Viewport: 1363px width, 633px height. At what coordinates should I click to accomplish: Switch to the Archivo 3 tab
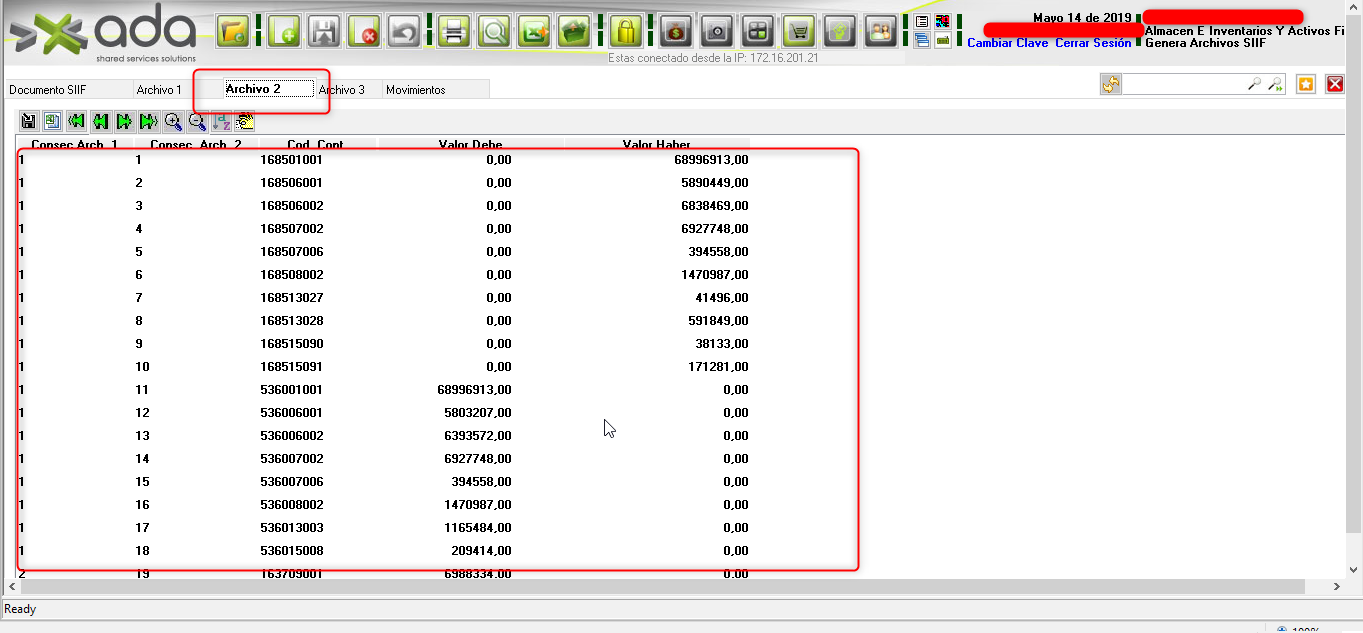tap(342, 90)
